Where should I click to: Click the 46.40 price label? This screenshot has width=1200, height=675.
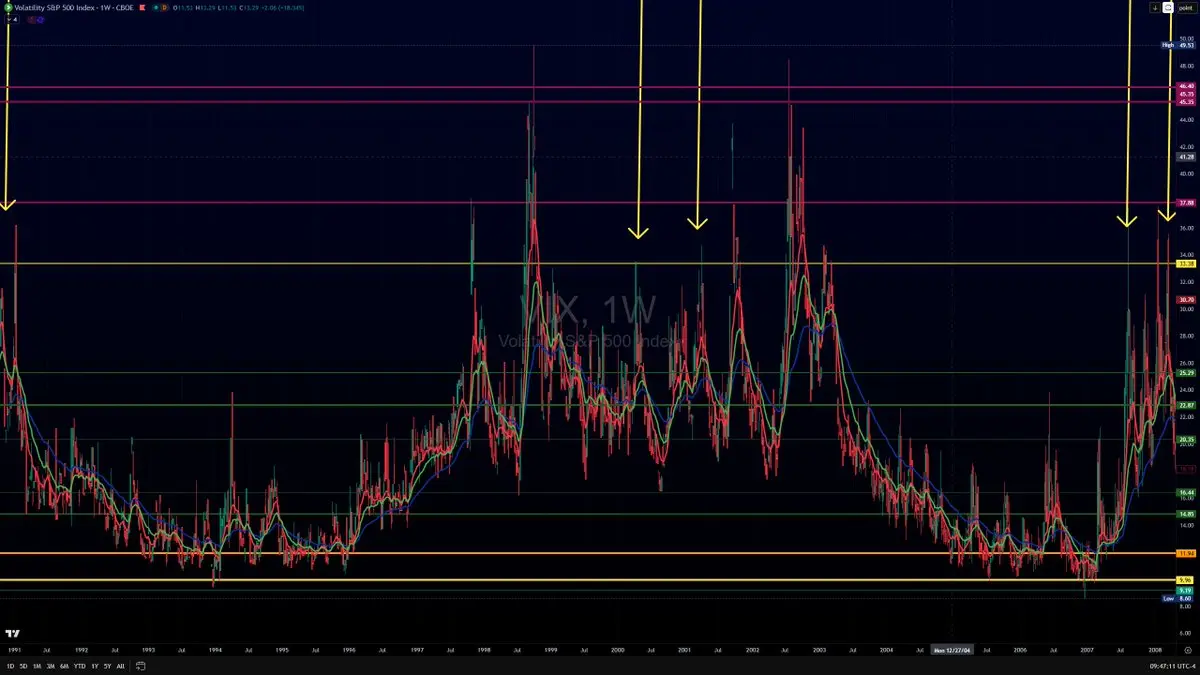click(1187, 87)
